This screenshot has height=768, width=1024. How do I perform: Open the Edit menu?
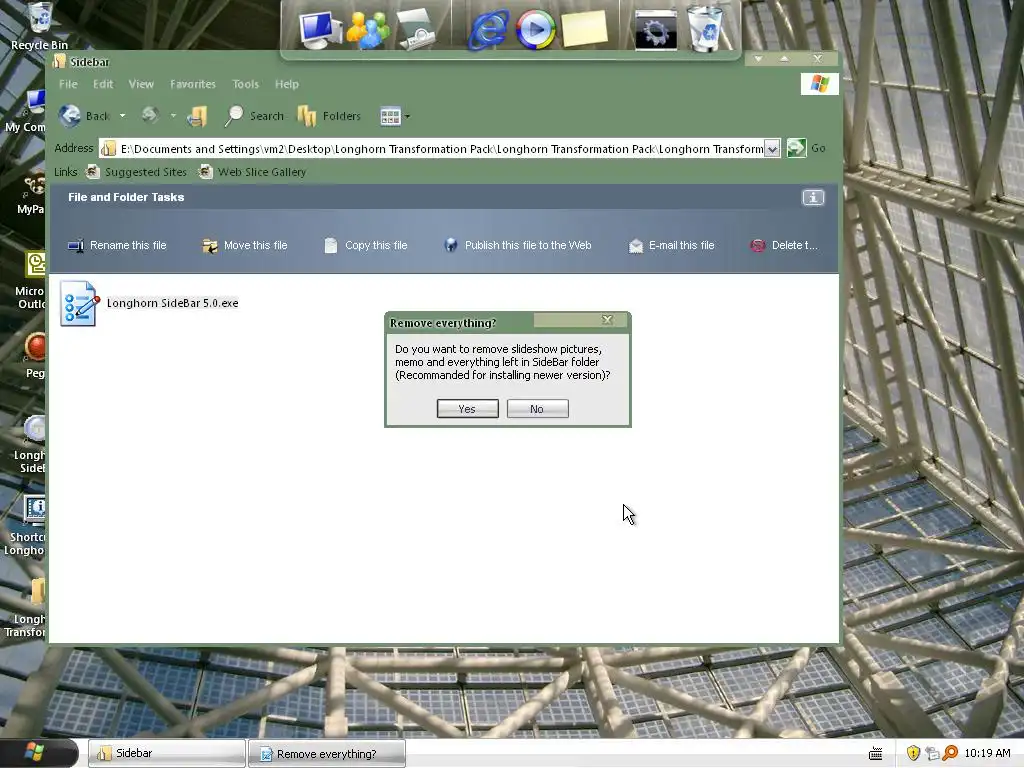click(103, 84)
